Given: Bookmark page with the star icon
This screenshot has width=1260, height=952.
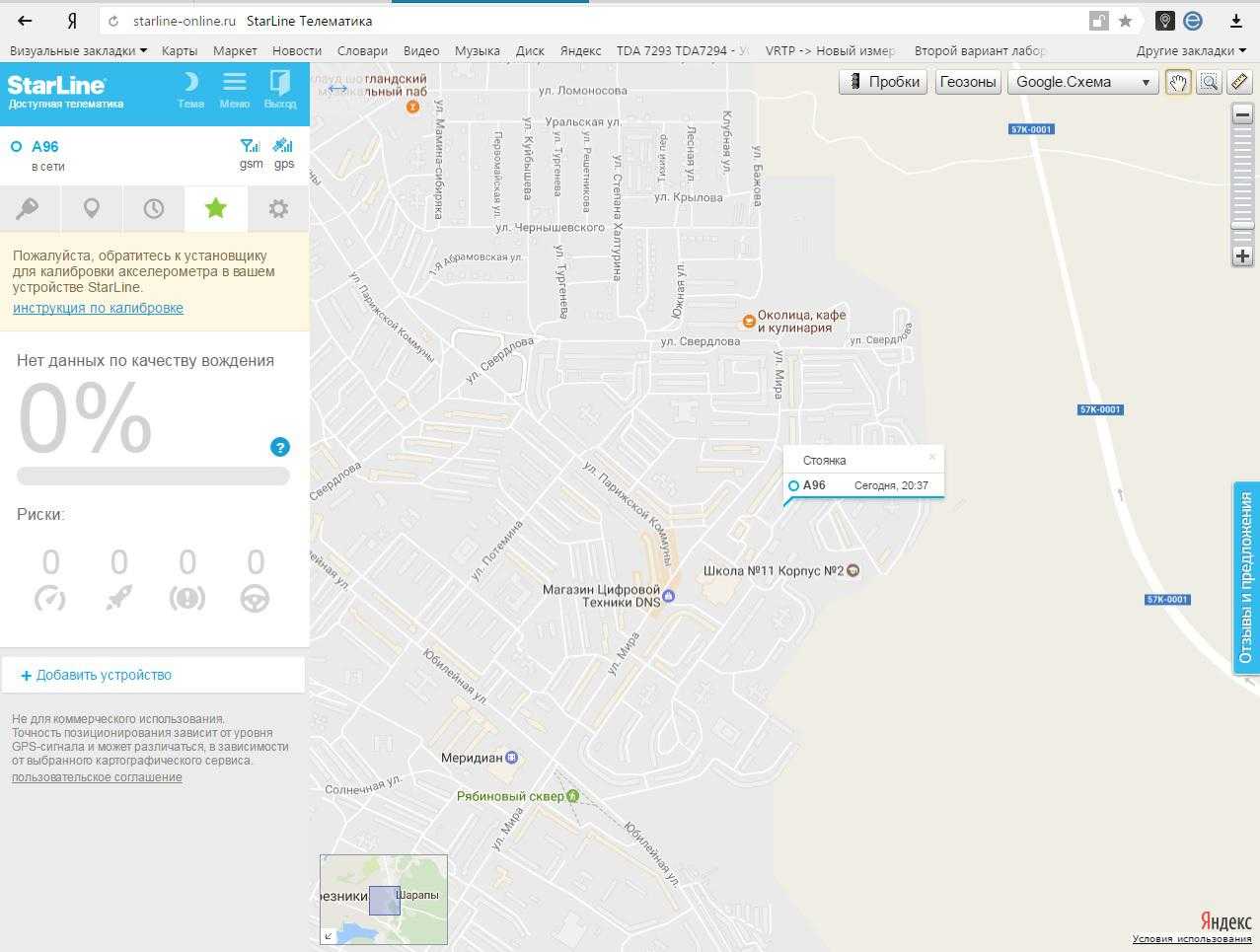Looking at the screenshot, I should (x=1125, y=21).
